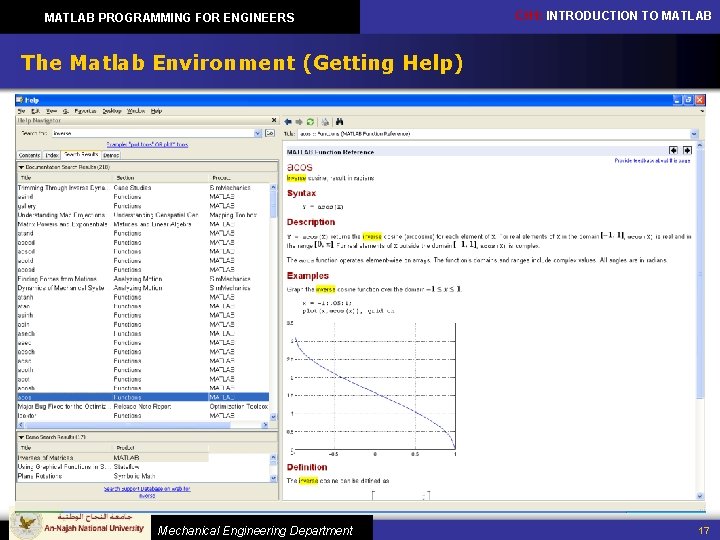This screenshot has width=720, height=540.
Task: Open the Title field dropdown arrow
Action: (694, 134)
